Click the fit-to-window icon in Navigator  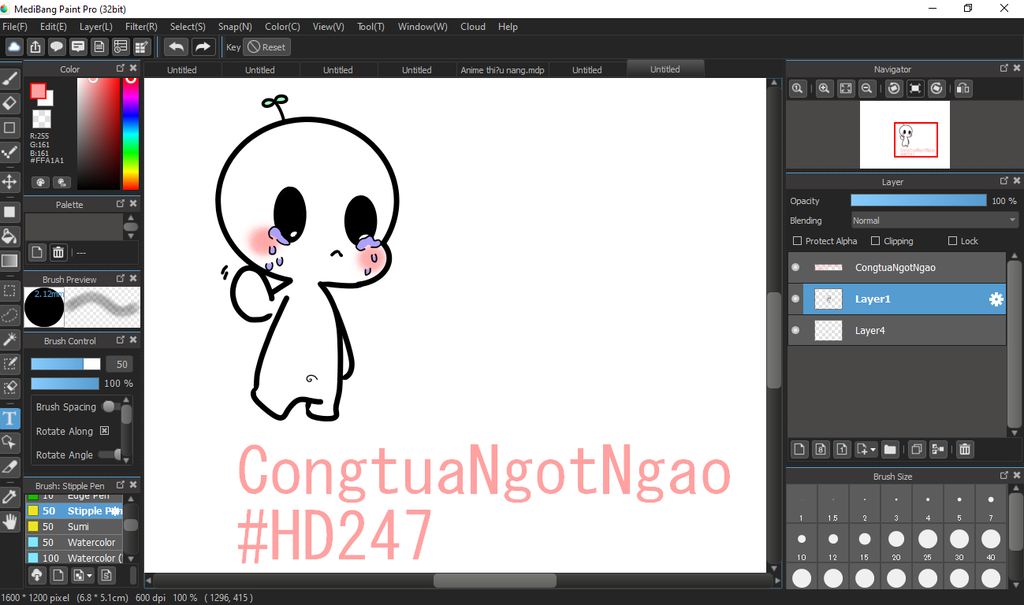pyautogui.click(x=846, y=89)
